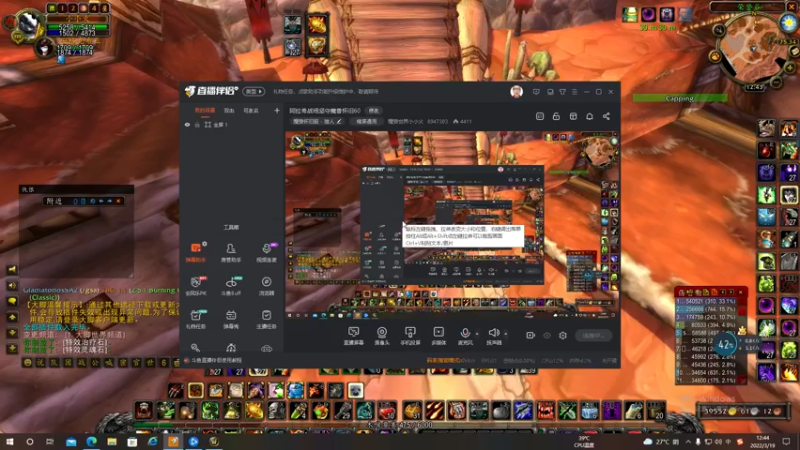This screenshot has width=800, height=450.
Task: Open the 视频连麦 tool
Action: click(266, 252)
